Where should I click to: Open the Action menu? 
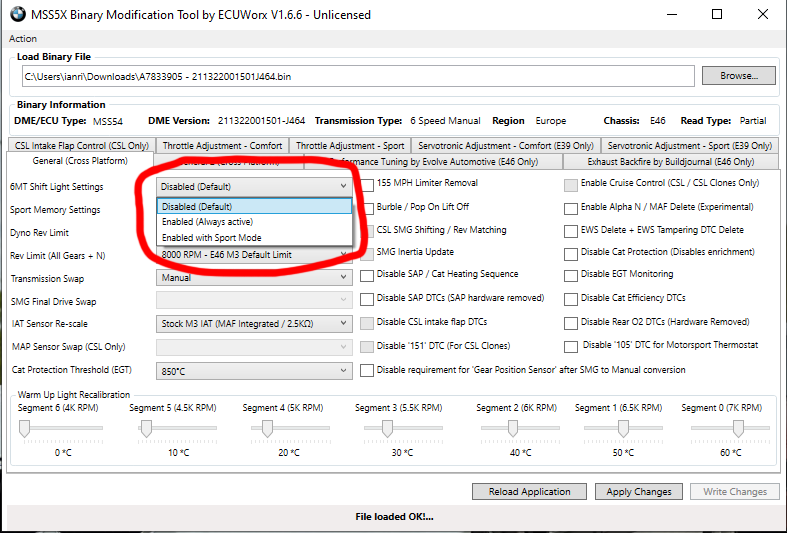(x=22, y=38)
